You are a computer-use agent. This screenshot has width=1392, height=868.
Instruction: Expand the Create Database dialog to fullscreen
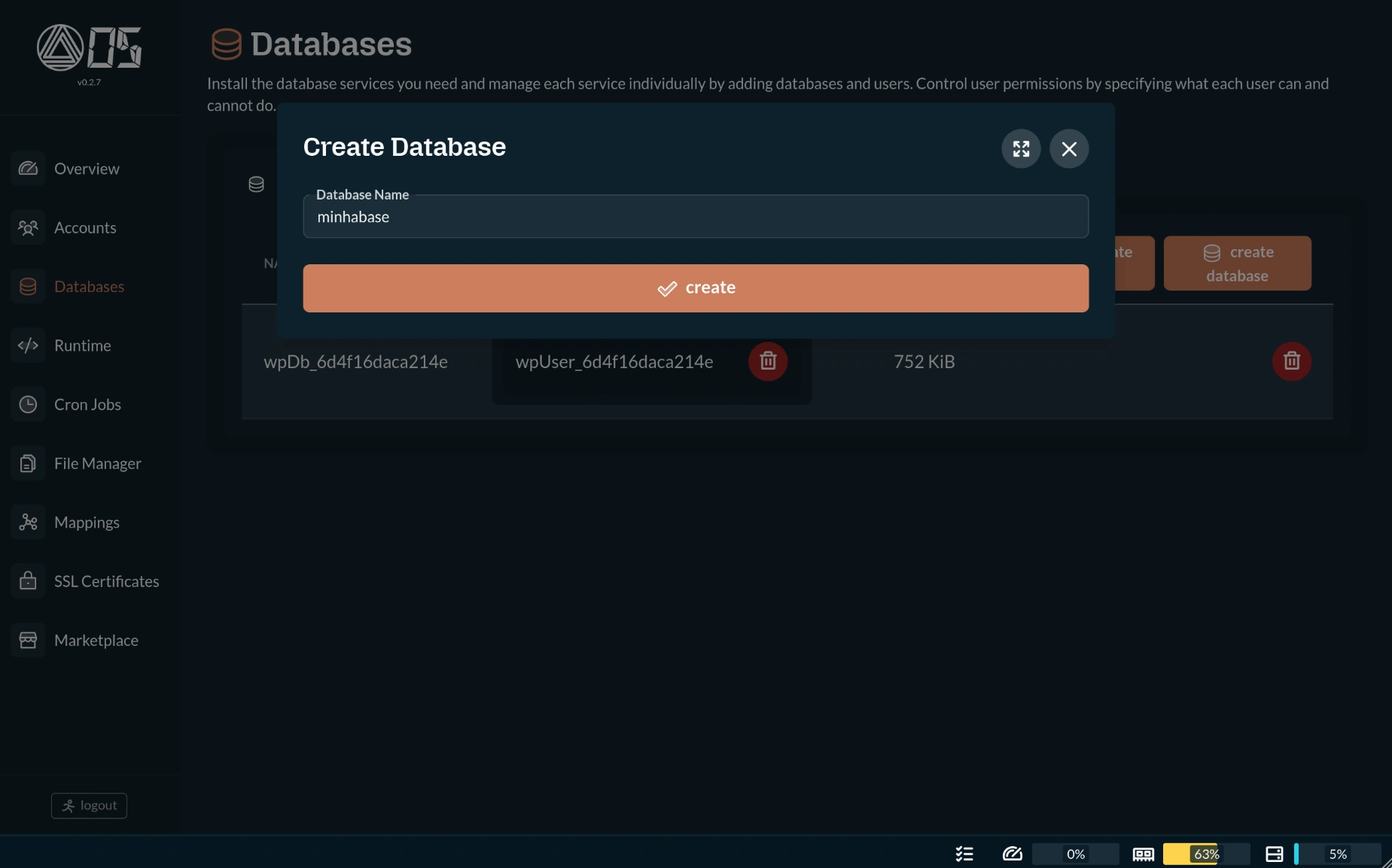[x=1021, y=148]
